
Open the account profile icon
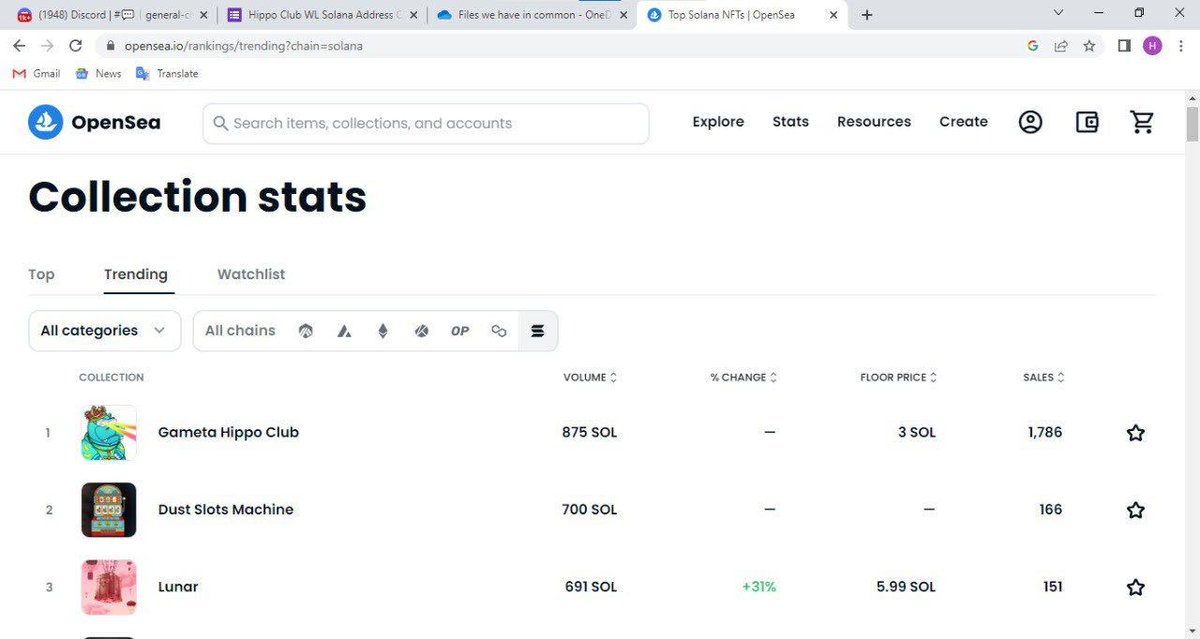[x=1030, y=122]
